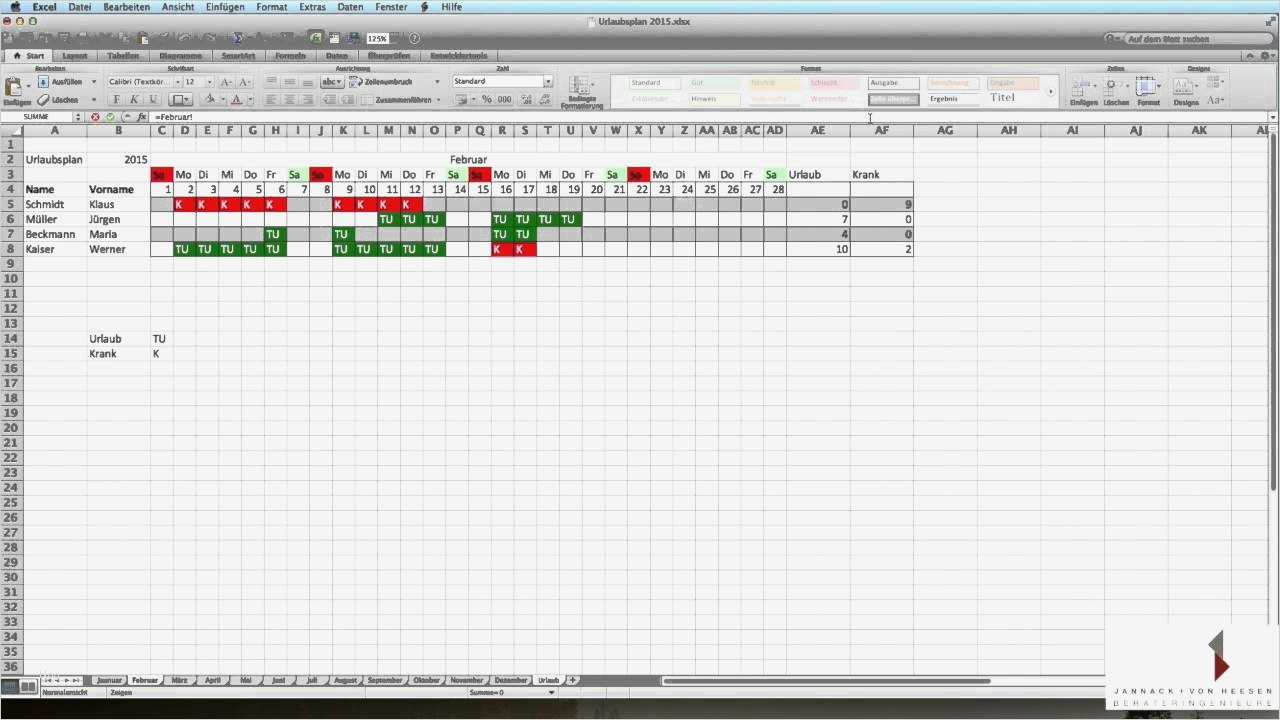1280x720 pixels.
Task: Align cell content to top
Action: point(272,82)
